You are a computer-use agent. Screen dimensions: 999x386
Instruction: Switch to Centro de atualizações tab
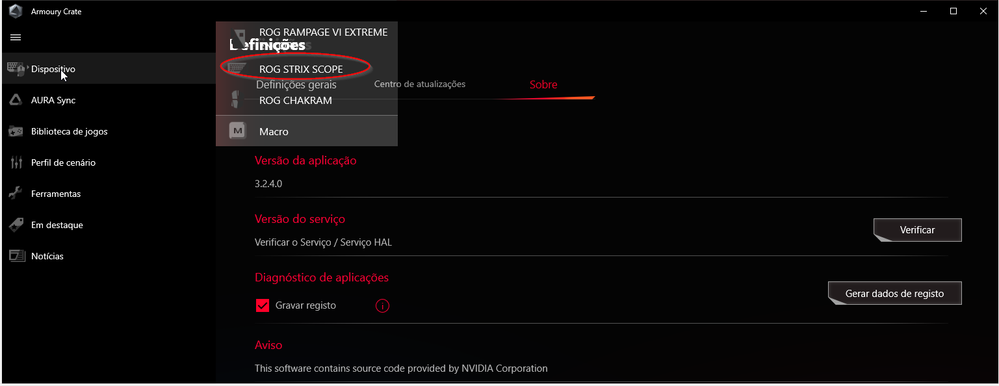[419, 84]
